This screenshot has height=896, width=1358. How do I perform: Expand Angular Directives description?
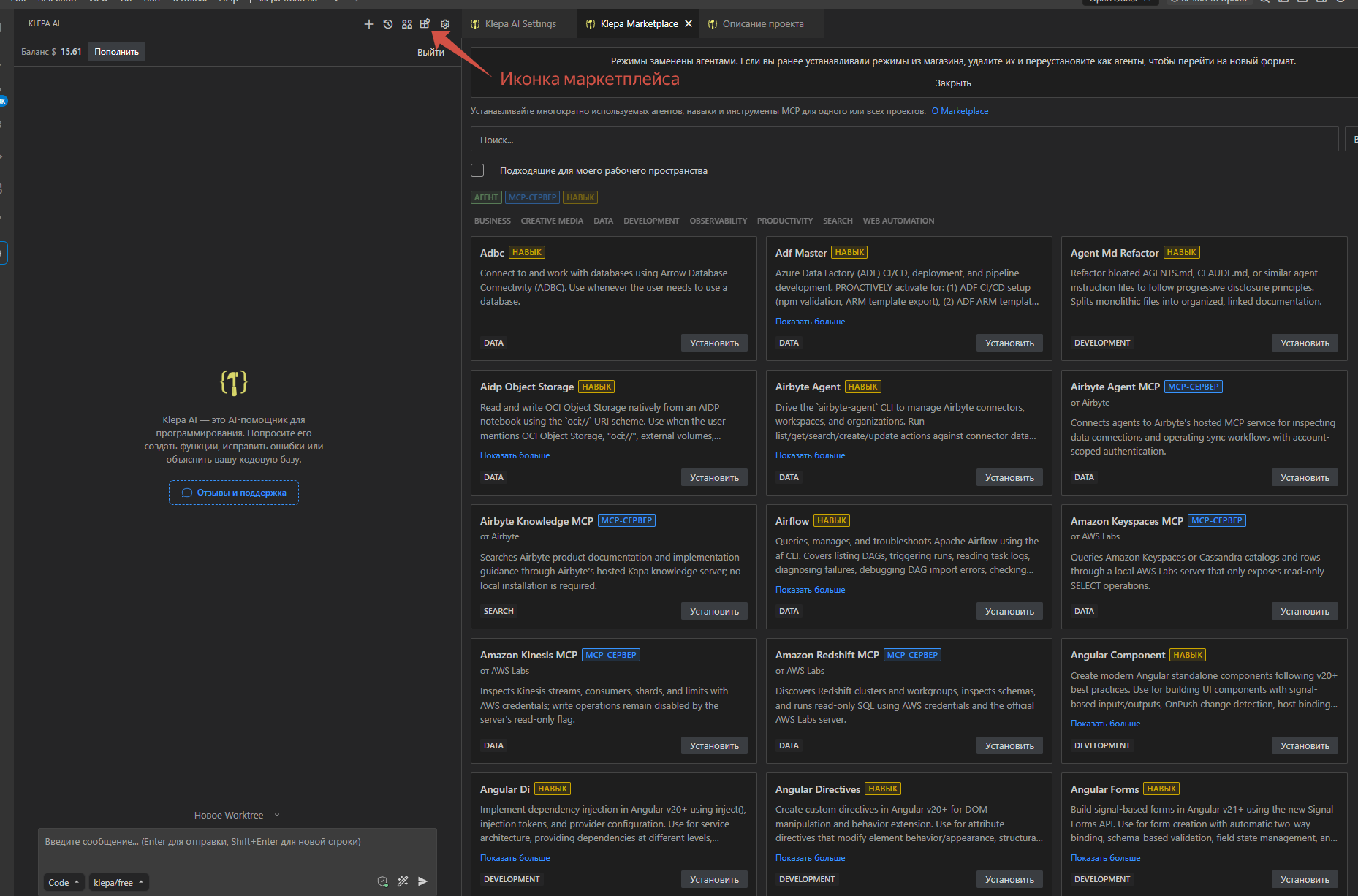810,858
